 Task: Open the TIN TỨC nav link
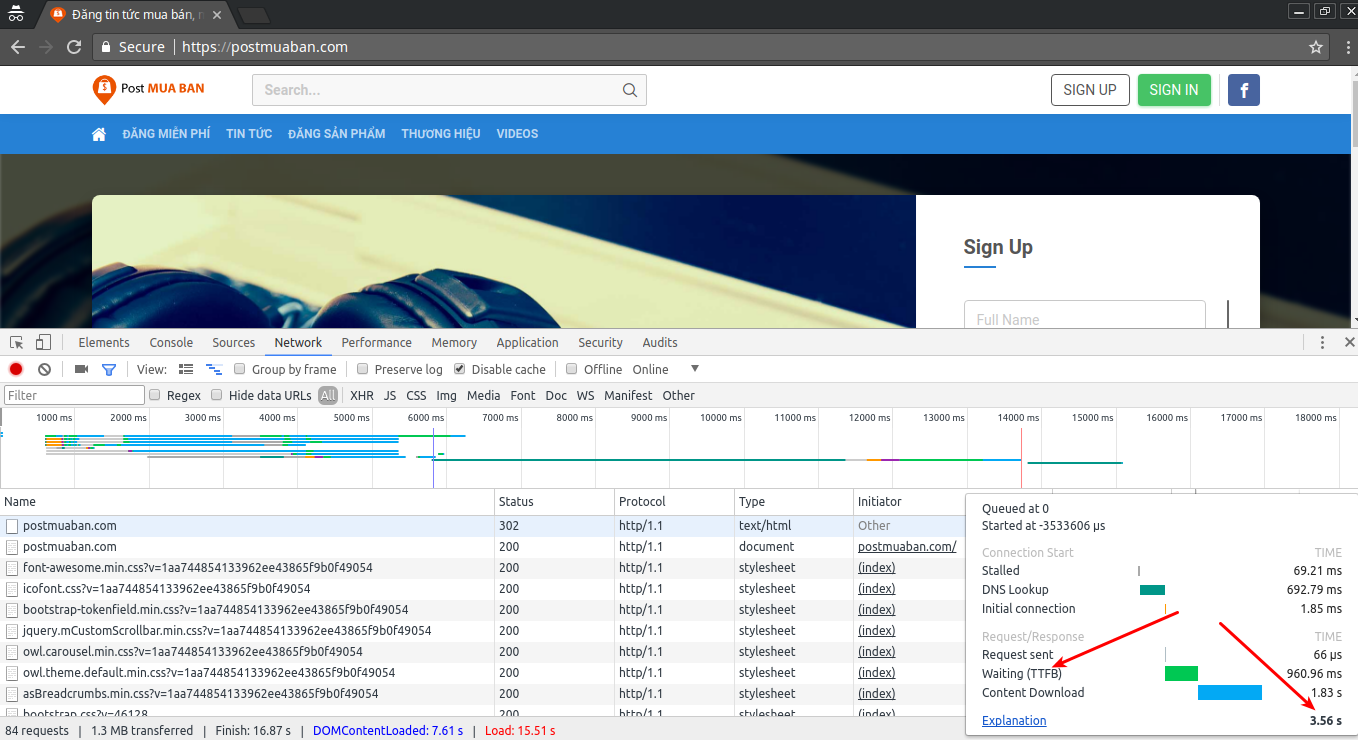tap(249, 134)
